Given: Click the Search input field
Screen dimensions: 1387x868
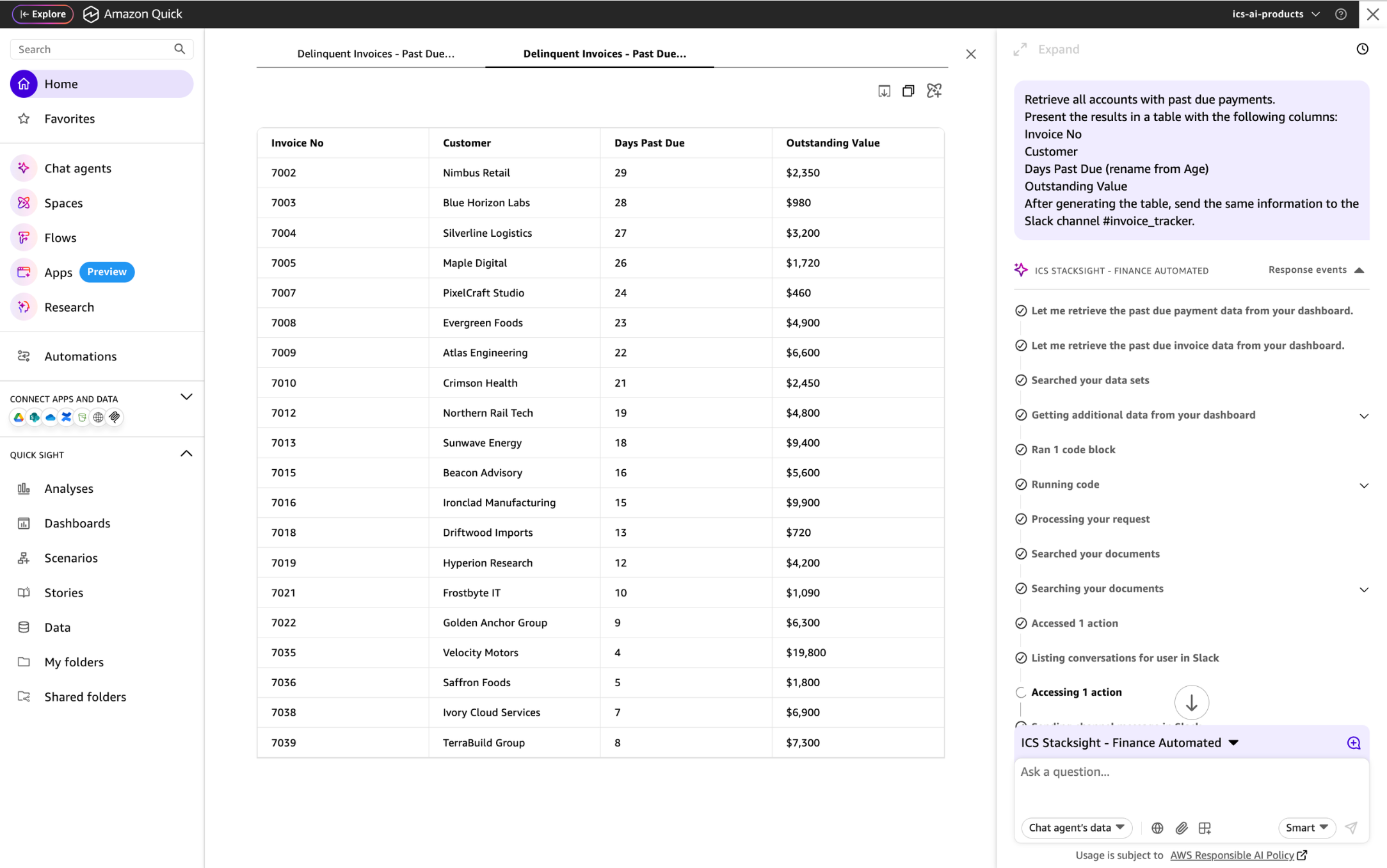Looking at the screenshot, I should click(x=102, y=49).
